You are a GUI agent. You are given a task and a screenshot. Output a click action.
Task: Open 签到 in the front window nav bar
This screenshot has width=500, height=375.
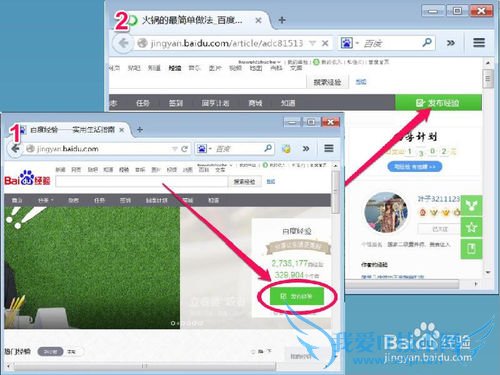click(125, 200)
